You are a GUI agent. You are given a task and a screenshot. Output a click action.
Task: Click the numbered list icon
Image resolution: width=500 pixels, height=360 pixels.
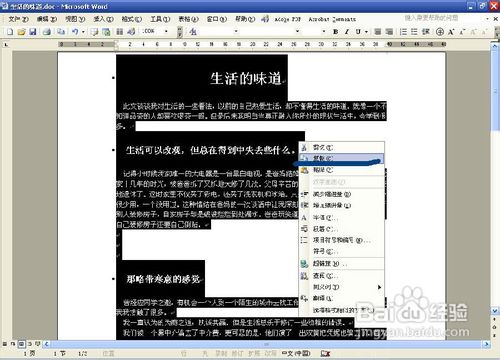pyautogui.click(x=403, y=32)
